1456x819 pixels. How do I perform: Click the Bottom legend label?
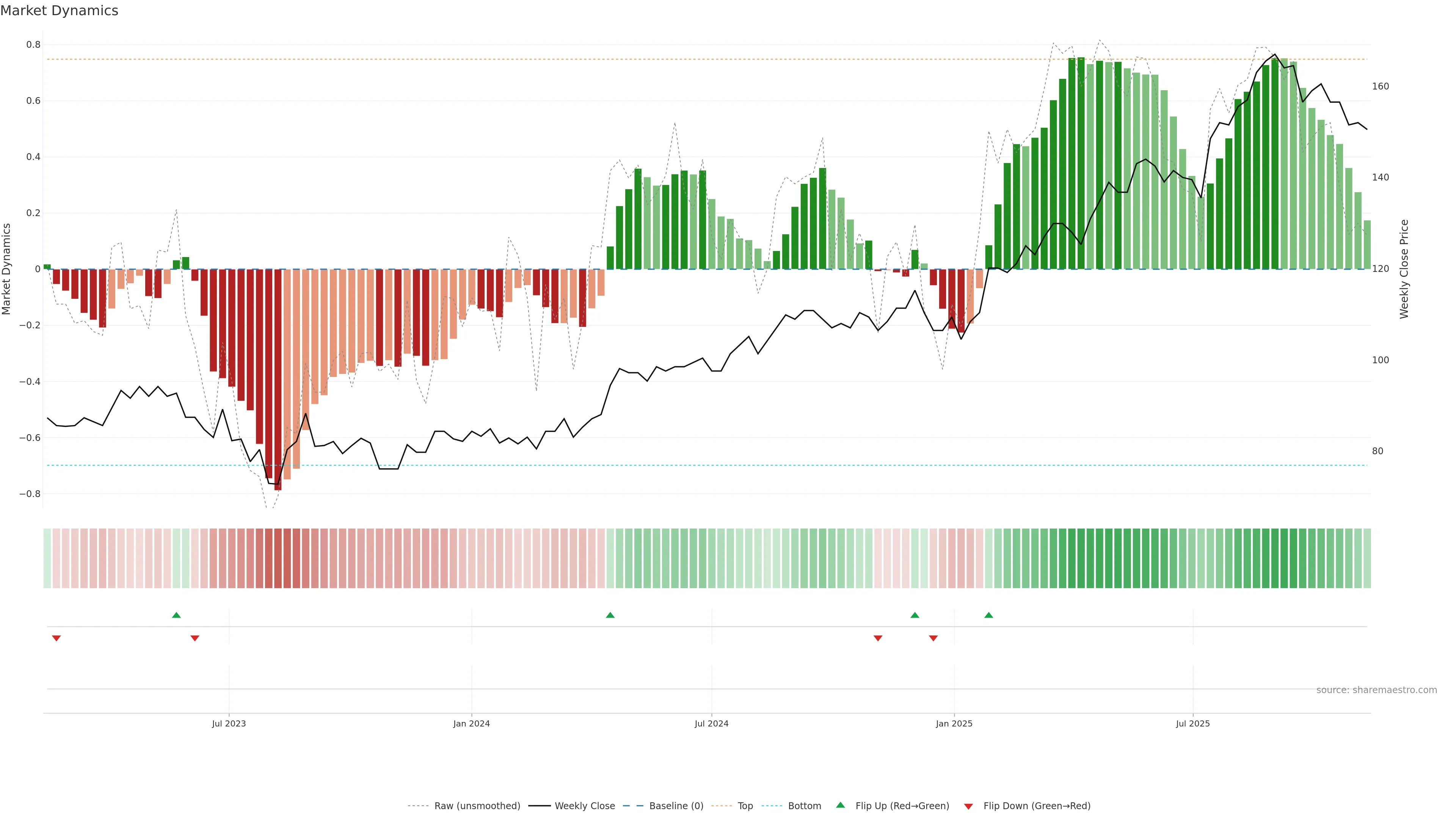[x=804, y=806]
